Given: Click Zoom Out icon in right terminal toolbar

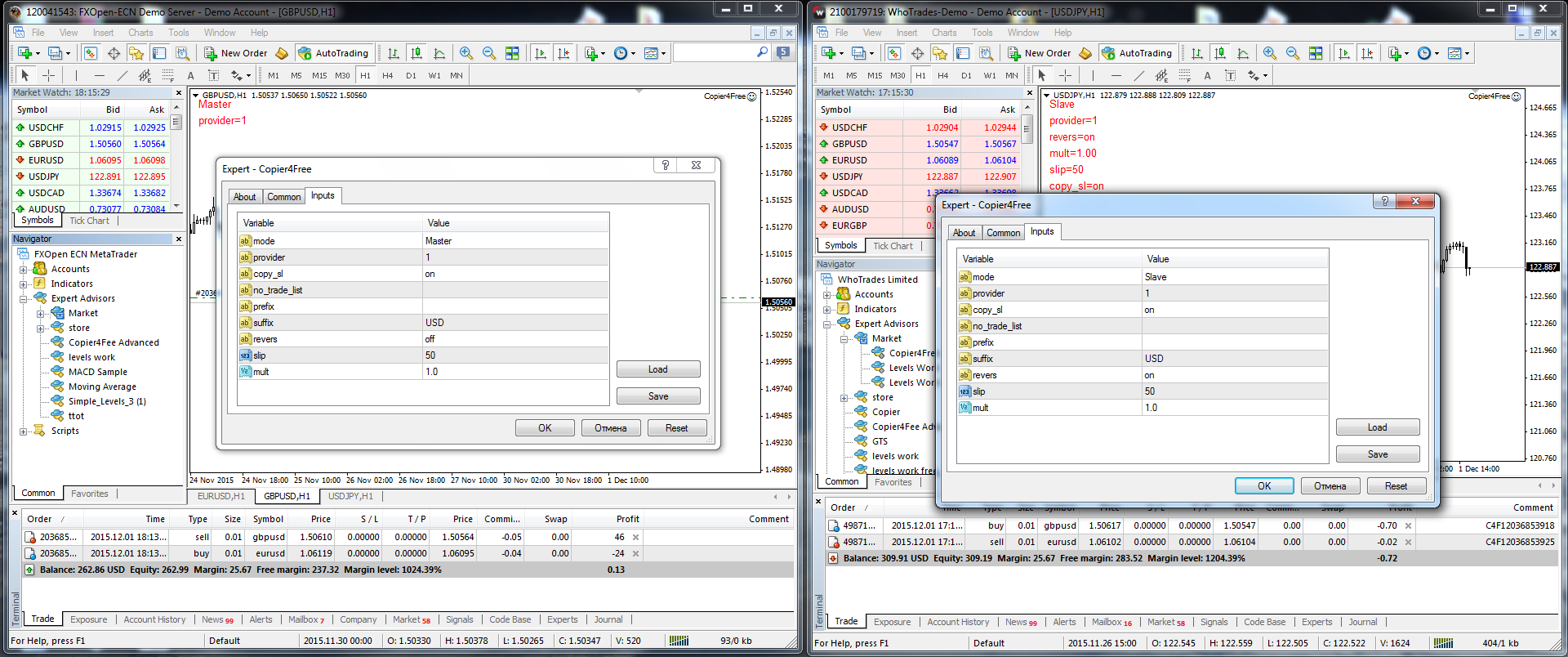Looking at the screenshot, I should pos(1293,53).
